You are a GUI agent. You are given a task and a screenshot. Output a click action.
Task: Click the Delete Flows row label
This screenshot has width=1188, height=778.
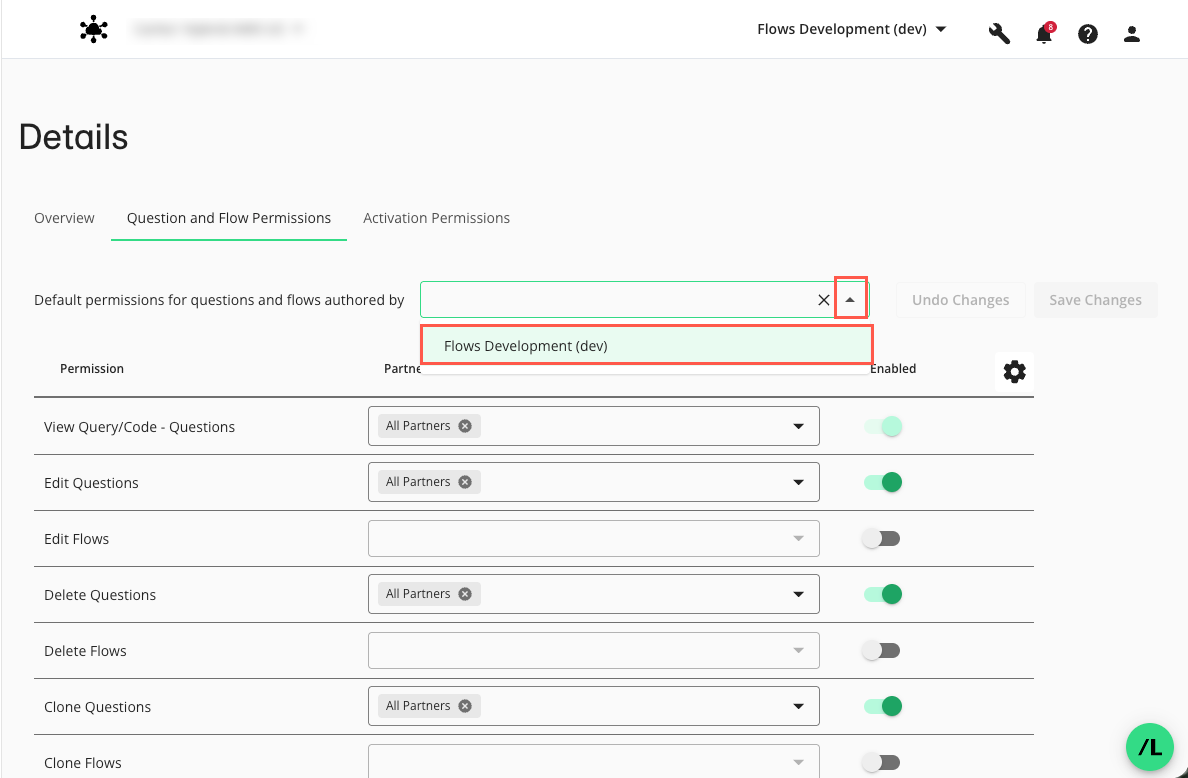pyautogui.click(x=86, y=651)
